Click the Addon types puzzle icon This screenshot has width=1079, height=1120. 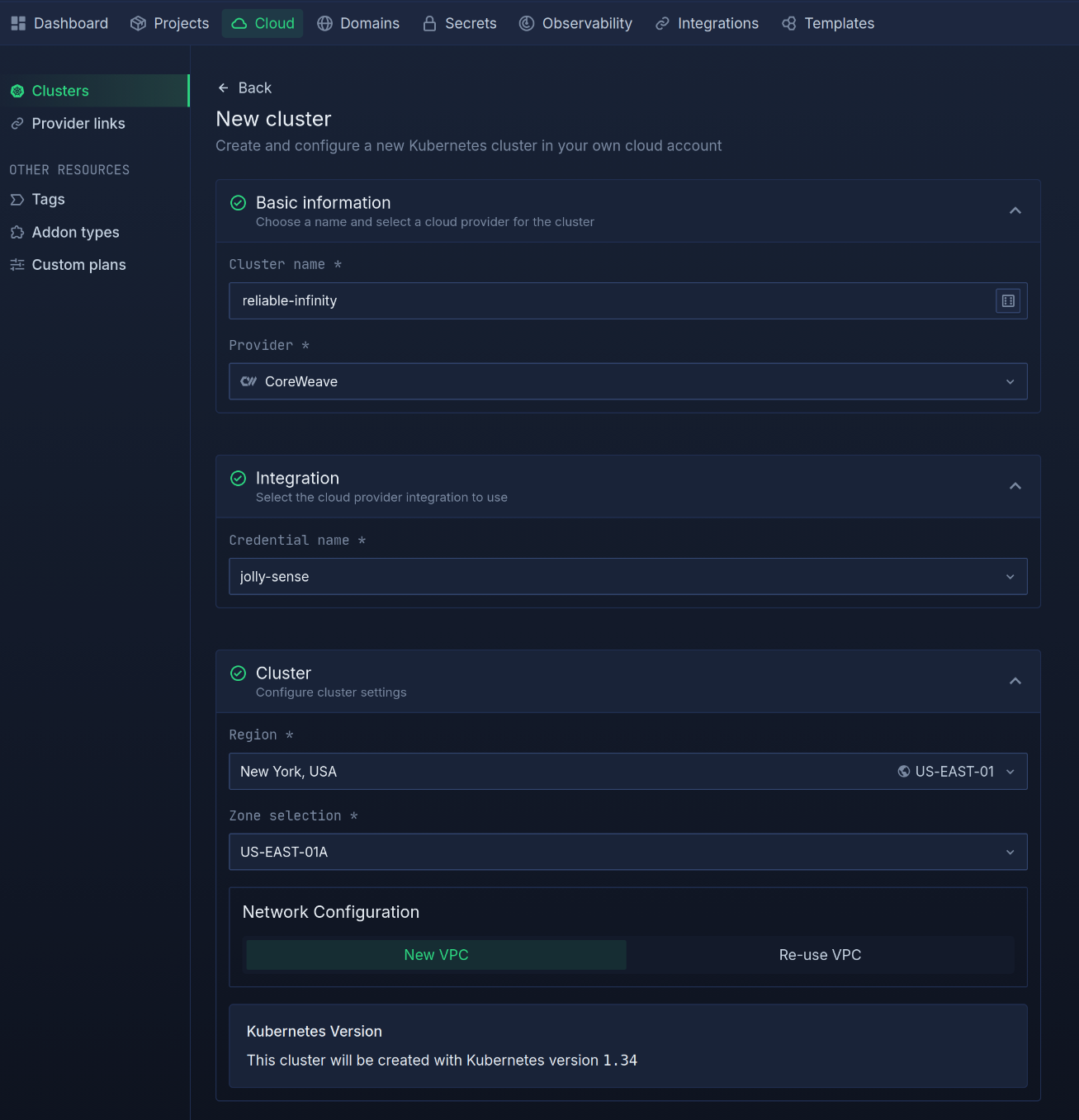pos(17,232)
